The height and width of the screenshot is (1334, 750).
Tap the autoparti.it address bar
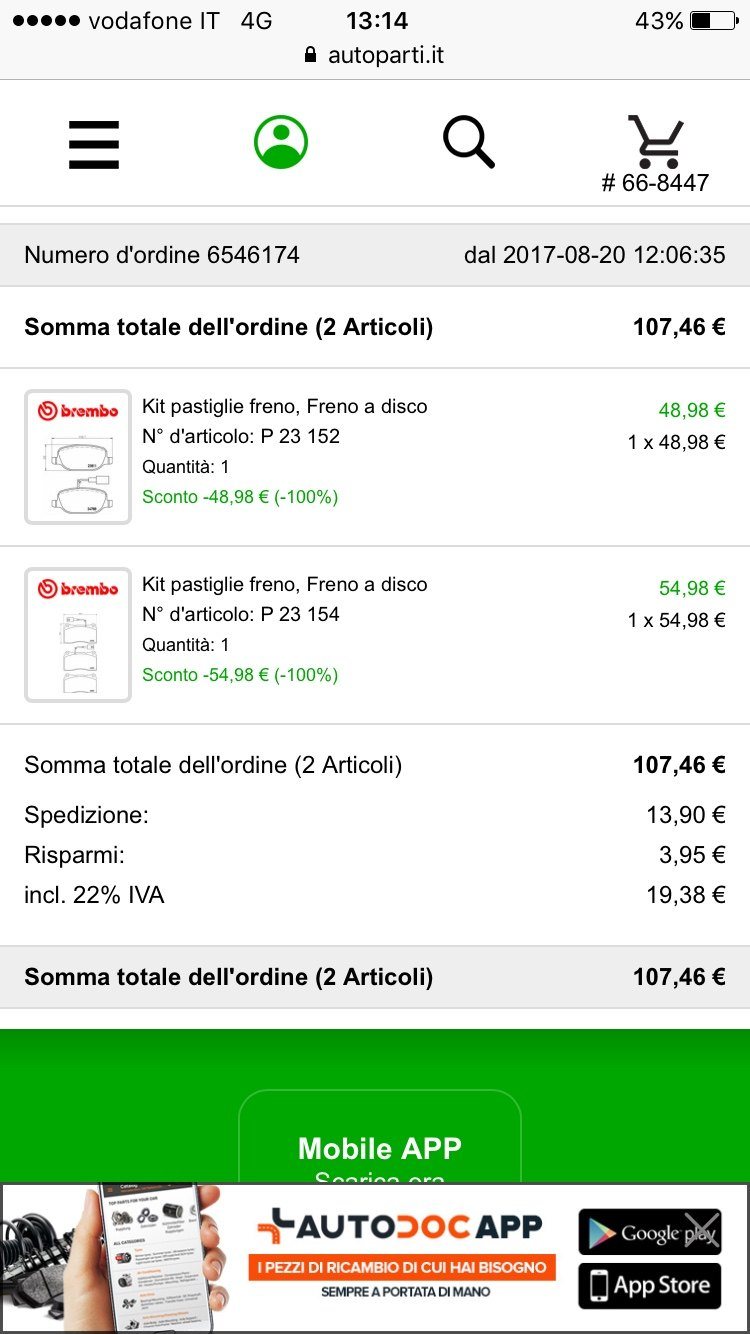[385, 55]
